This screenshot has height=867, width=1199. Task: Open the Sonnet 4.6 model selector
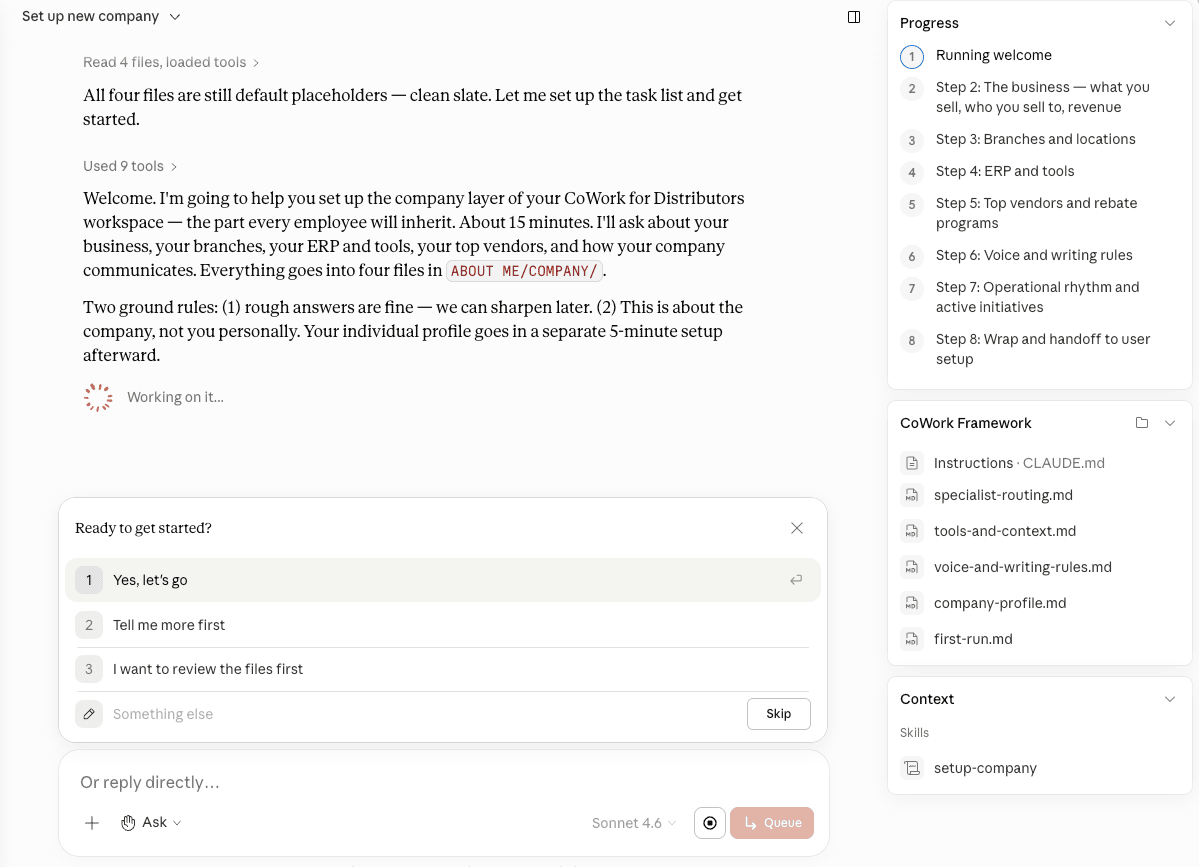pos(634,823)
